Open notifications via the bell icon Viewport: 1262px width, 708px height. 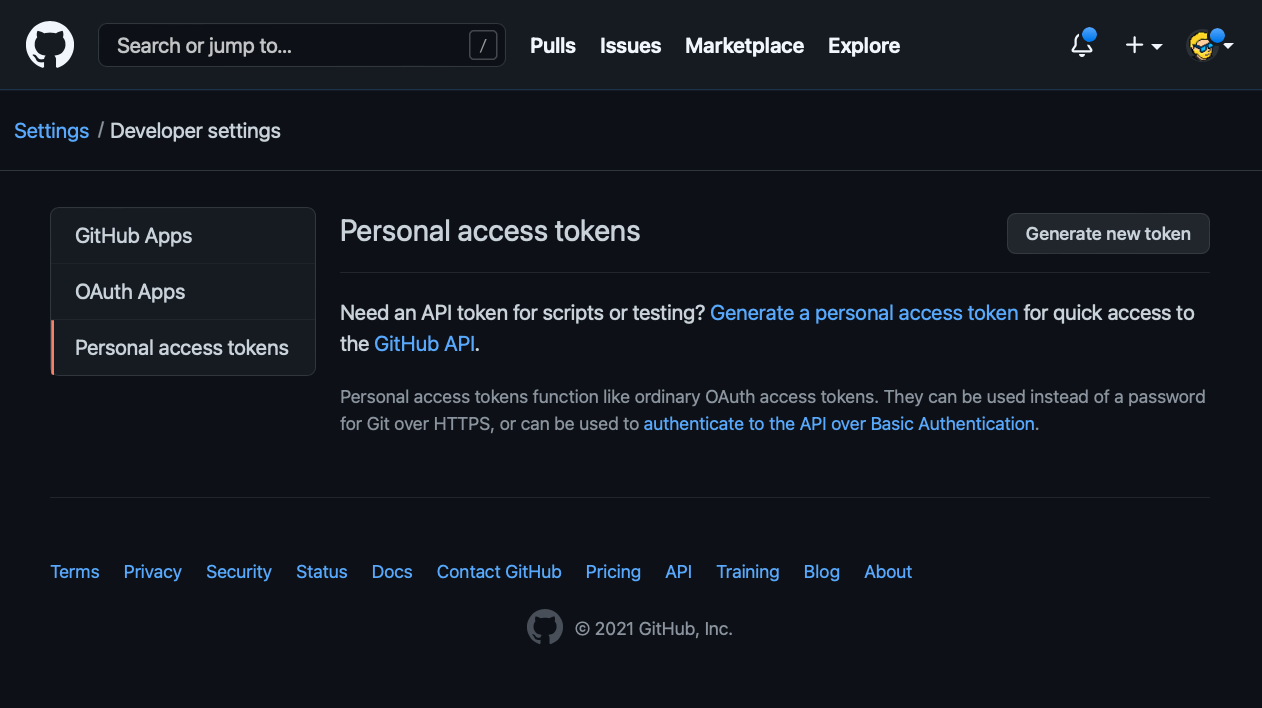[1081, 46]
